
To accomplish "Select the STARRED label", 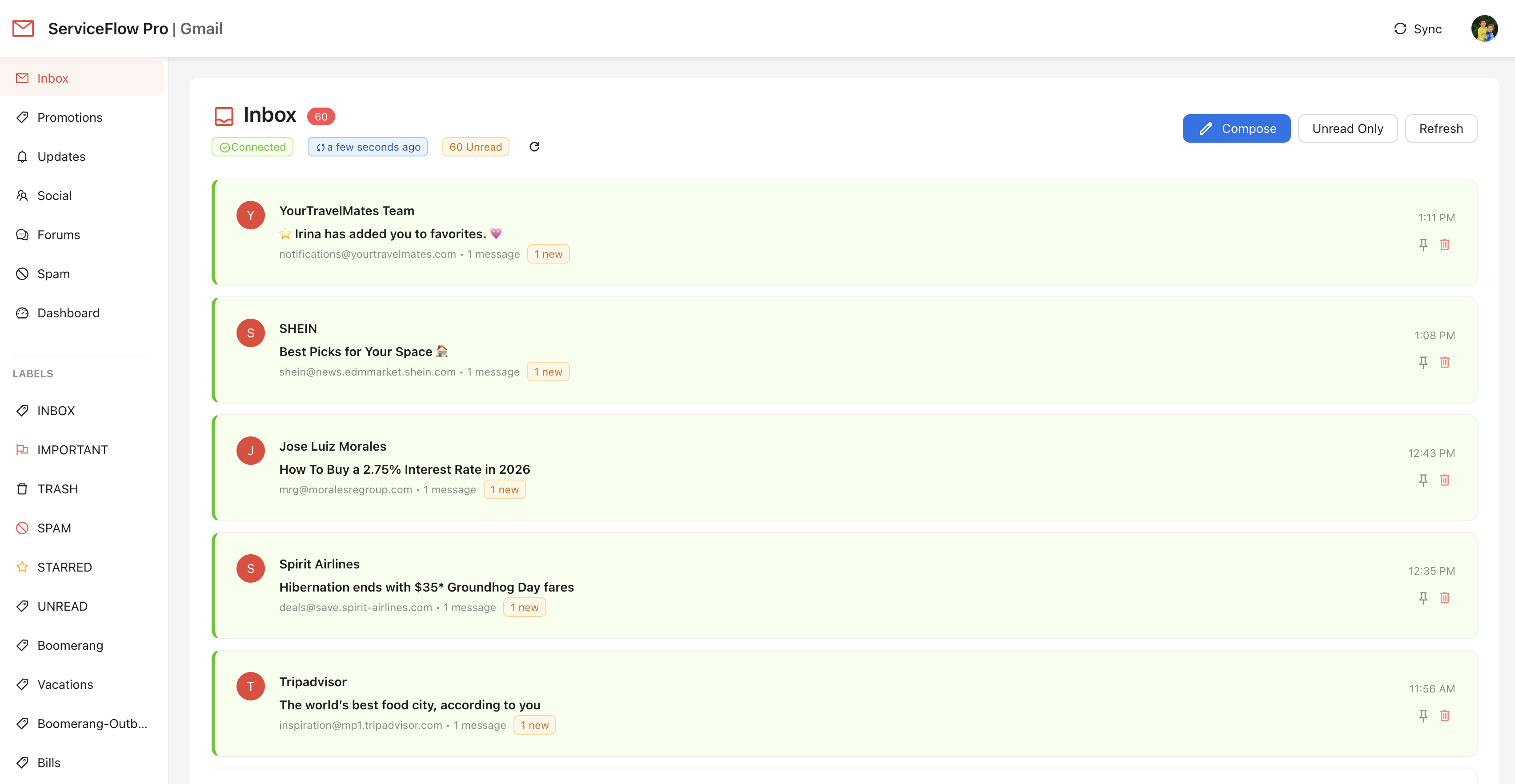I will click(x=64, y=567).
